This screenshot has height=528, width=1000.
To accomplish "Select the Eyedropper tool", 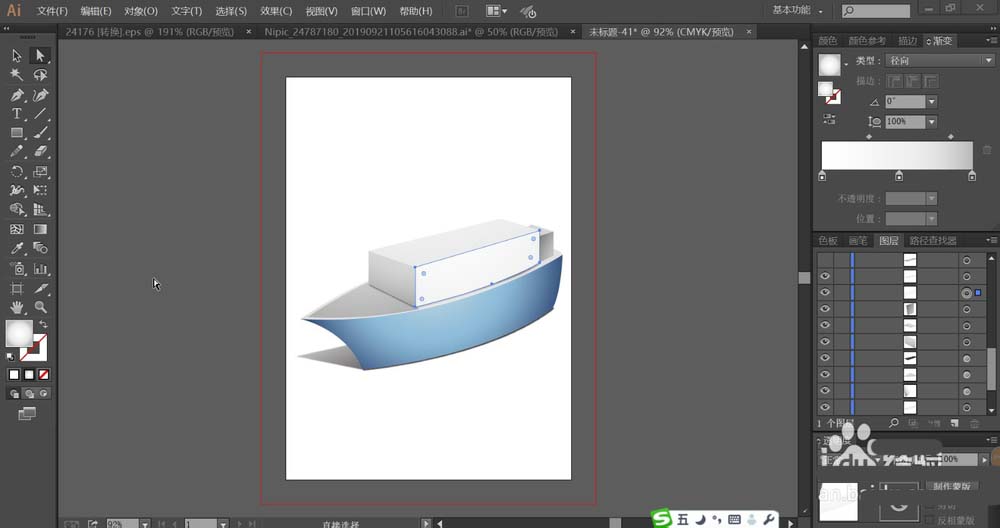I will [17, 248].
